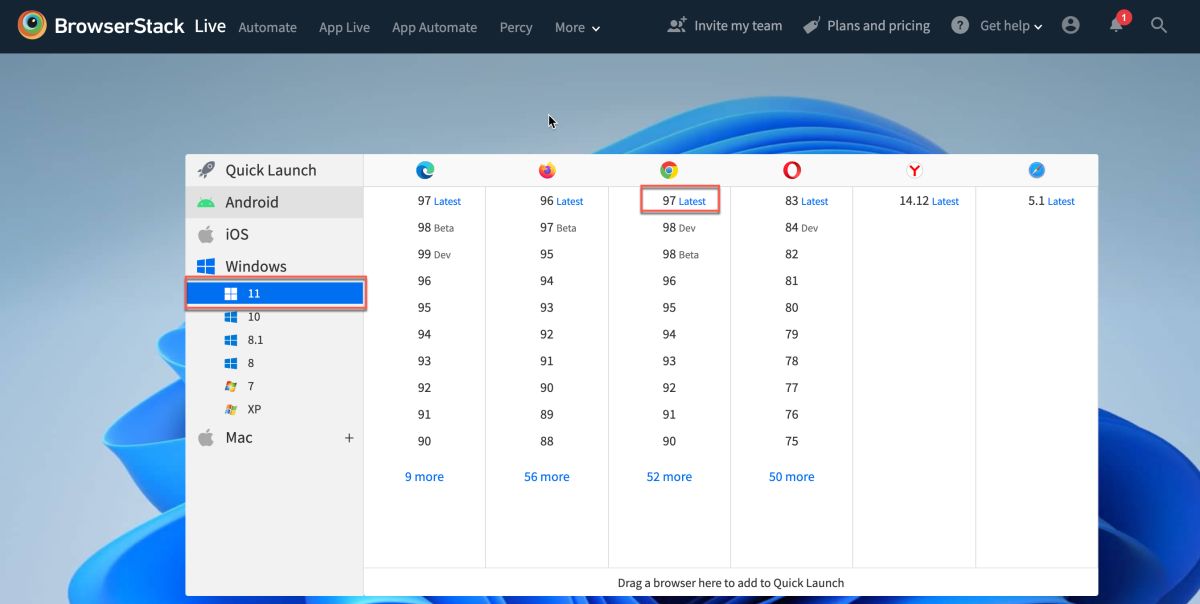Select Chrome version 93
The height and width of the screenshot is (604, 1200).
point(669,361)
